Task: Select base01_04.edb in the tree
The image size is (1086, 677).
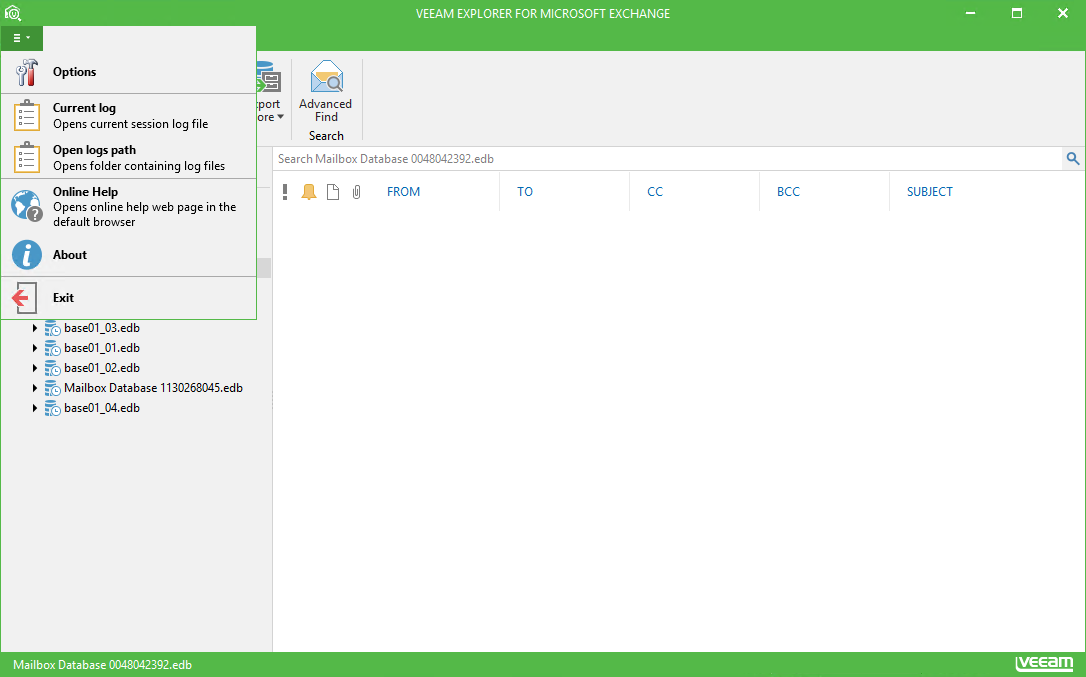Action: click(102, 408)
